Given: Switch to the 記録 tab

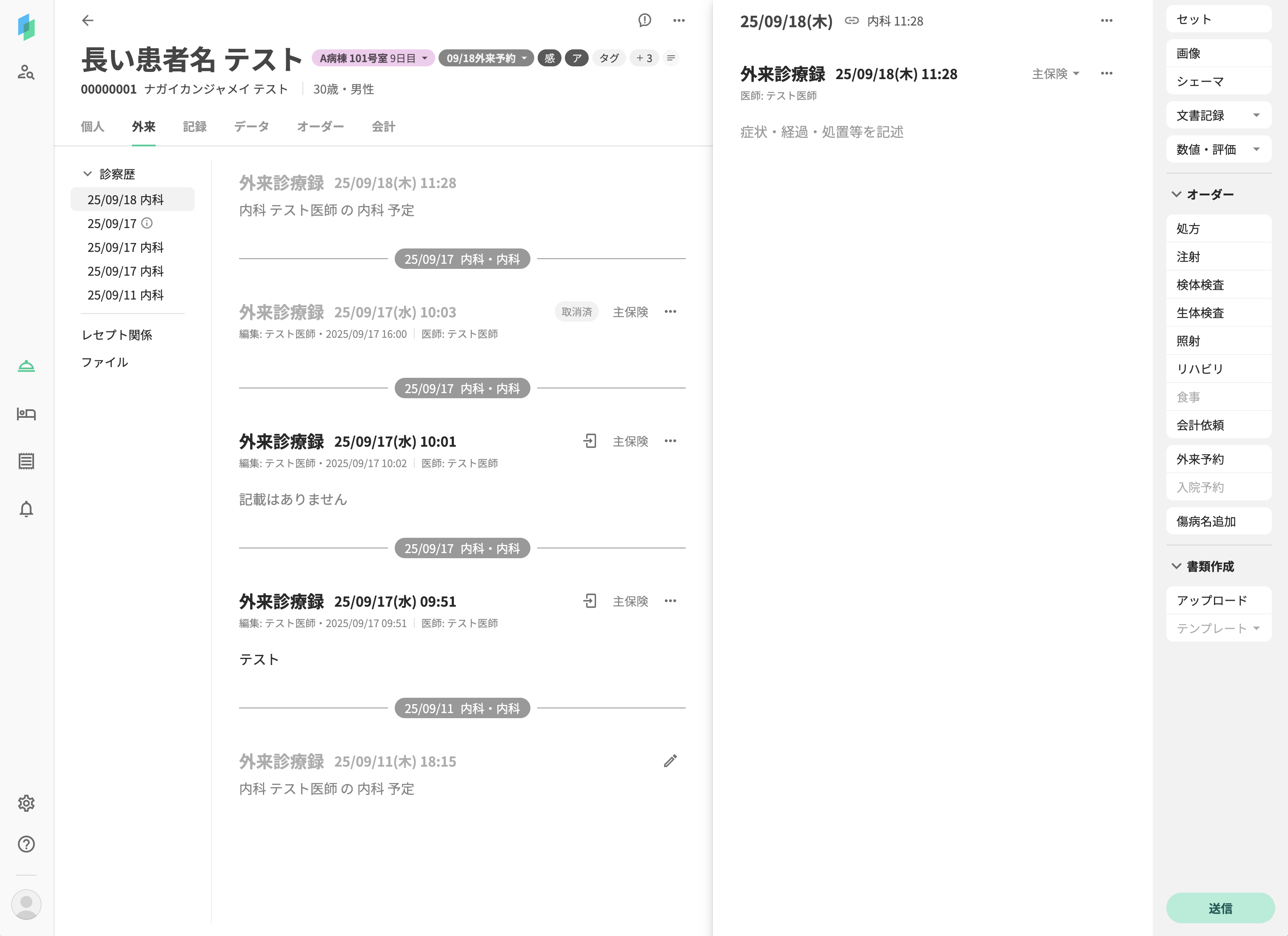Looking at the screenshot, I should tap(194, 127).
